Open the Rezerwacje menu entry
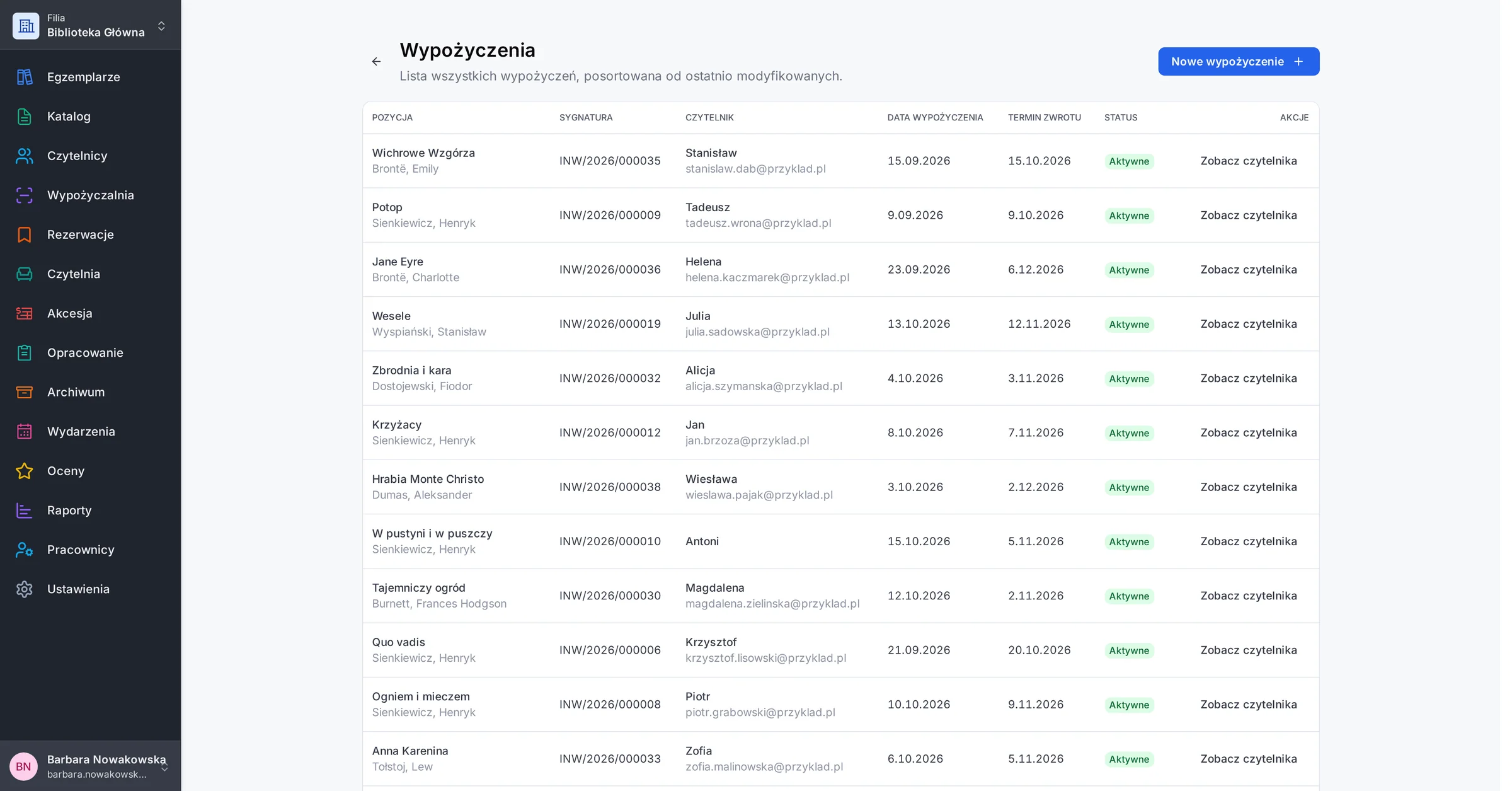 click(x=91, y=234)
